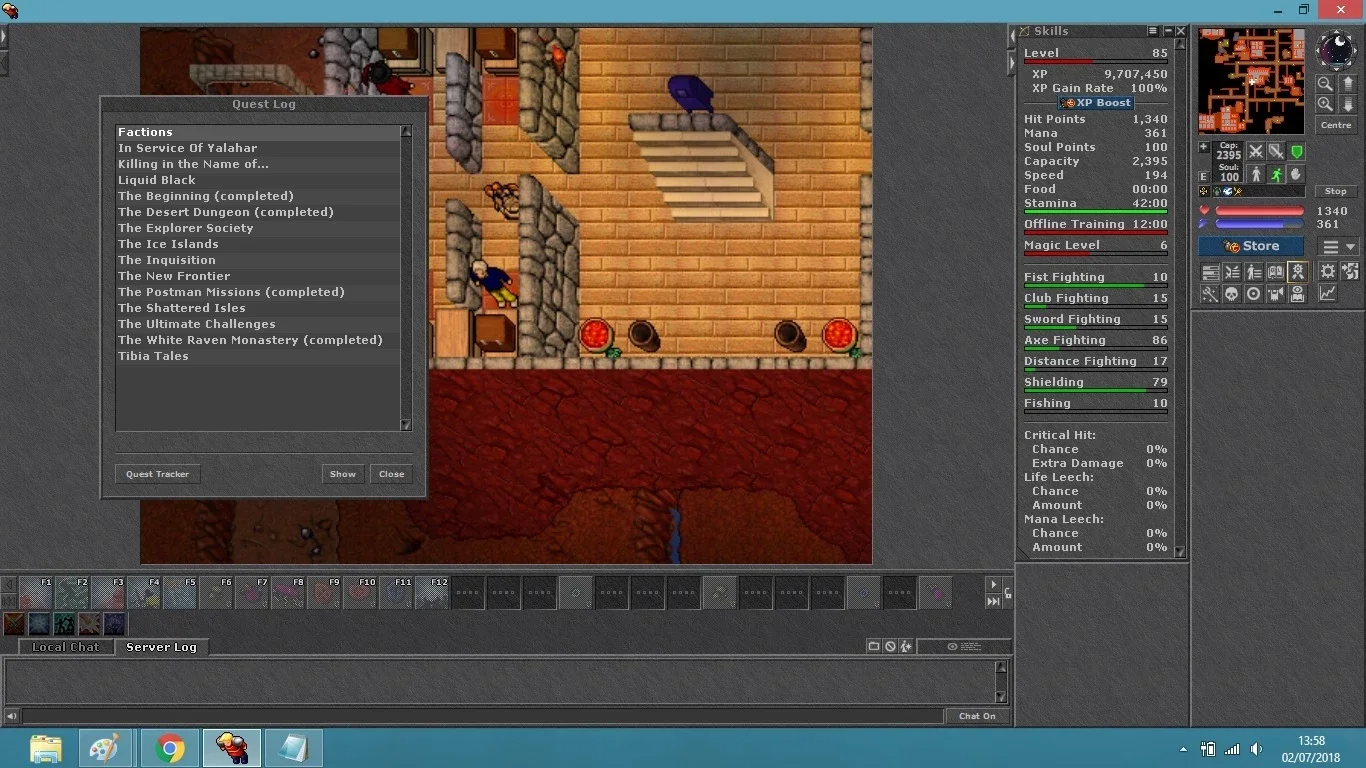Open the analytics graph icon
Screen dimensions: 1366x768
(1328, 294)
